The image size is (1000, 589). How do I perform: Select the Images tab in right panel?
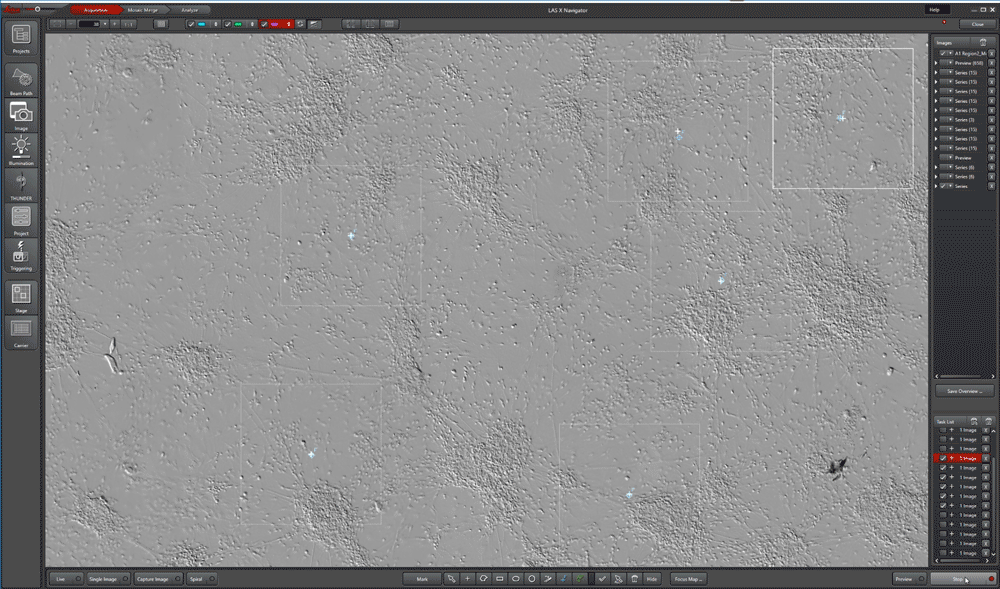tap(952, 43)
